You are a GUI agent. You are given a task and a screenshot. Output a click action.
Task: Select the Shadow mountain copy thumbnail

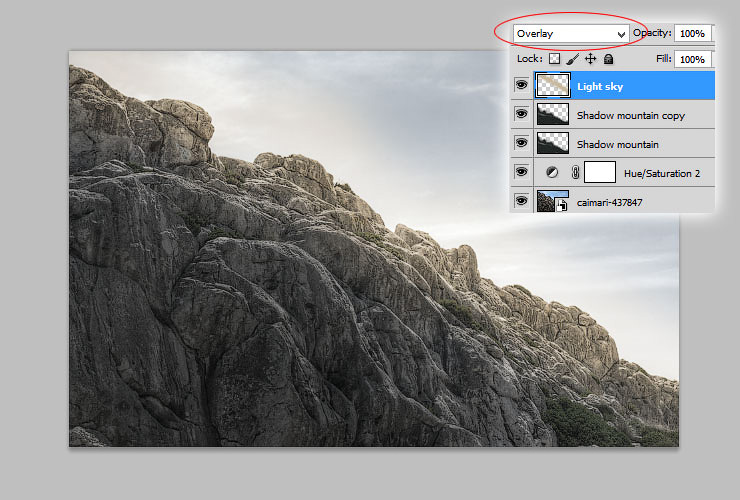point(553,114)
